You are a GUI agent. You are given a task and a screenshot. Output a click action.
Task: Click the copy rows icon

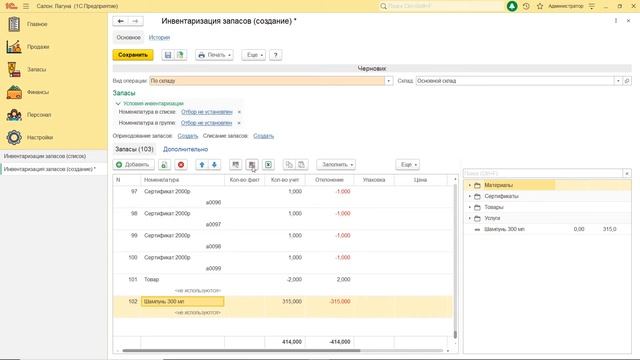289,164
